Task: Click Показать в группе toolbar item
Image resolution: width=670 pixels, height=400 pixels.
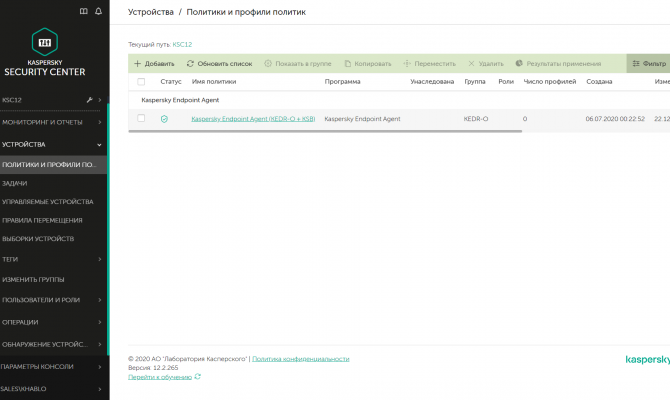Action: point(298,64)
